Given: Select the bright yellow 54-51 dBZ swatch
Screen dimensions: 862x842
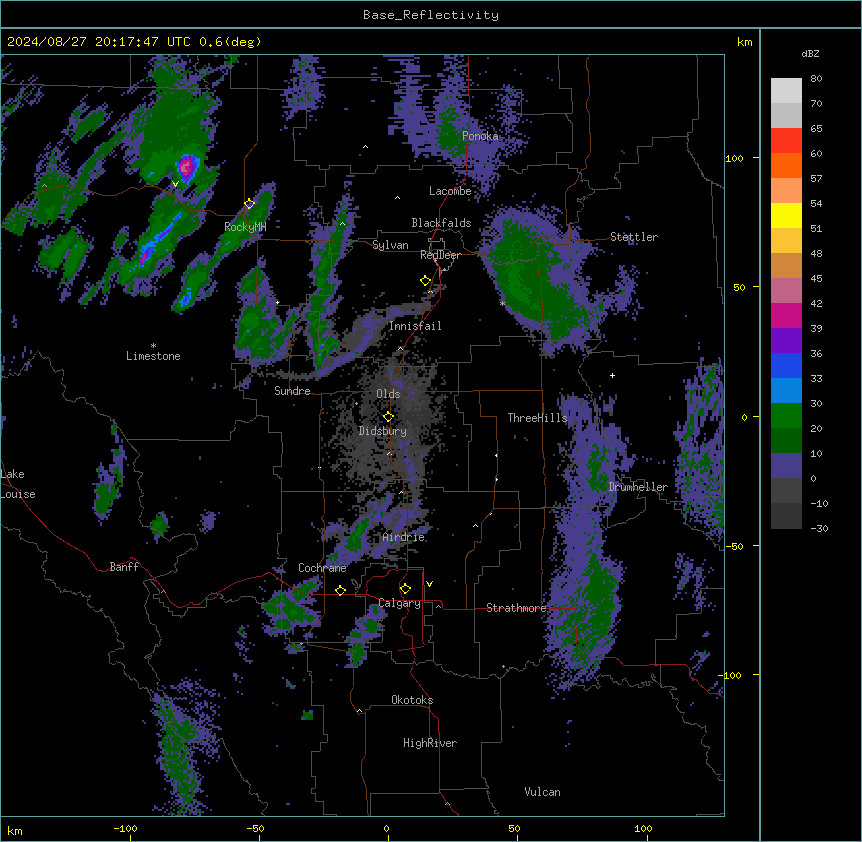Looking at the screenshot, I should [x=786, y=215].
